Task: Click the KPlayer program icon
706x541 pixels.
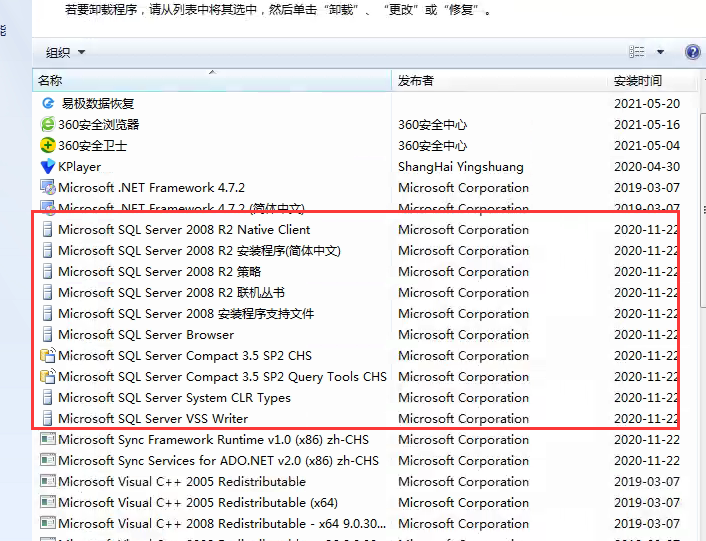Action: [x=48, y=167]
